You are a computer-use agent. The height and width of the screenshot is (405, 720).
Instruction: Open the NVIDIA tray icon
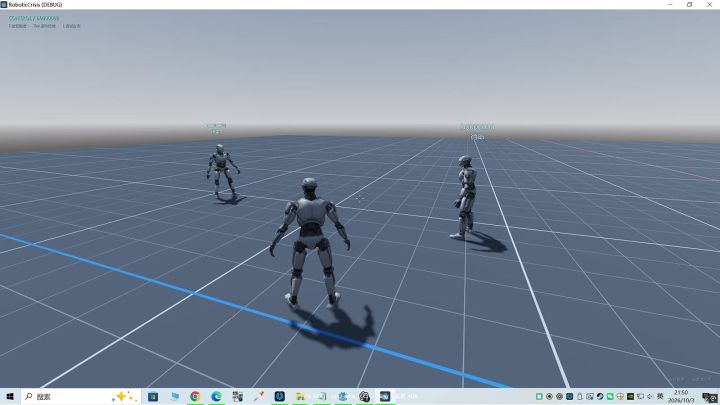tap(630, 396)
